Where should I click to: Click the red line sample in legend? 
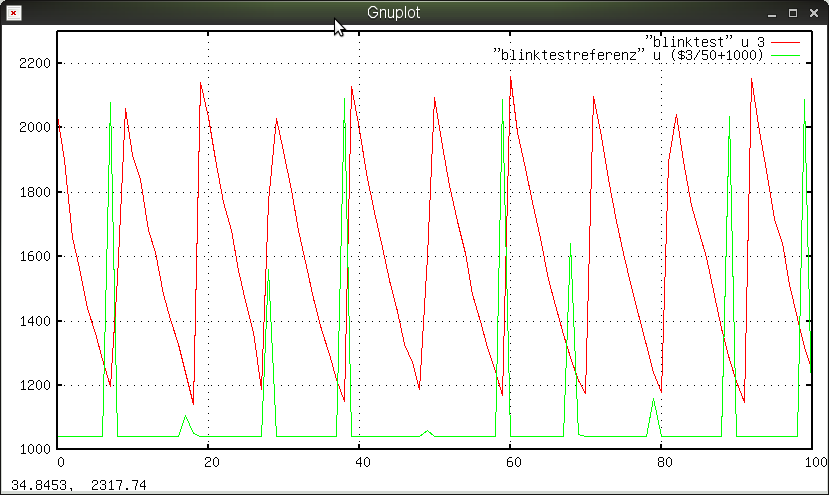coord(787,42)
